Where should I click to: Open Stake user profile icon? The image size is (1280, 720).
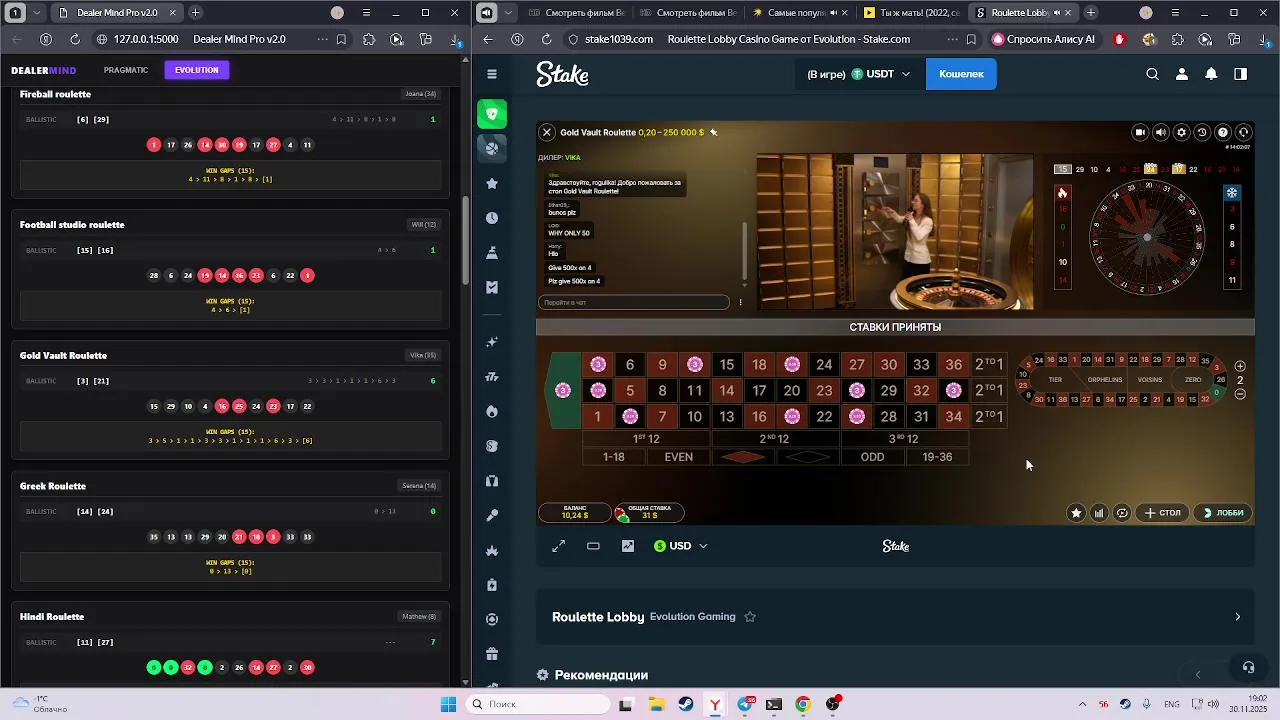pos(1181,74)
